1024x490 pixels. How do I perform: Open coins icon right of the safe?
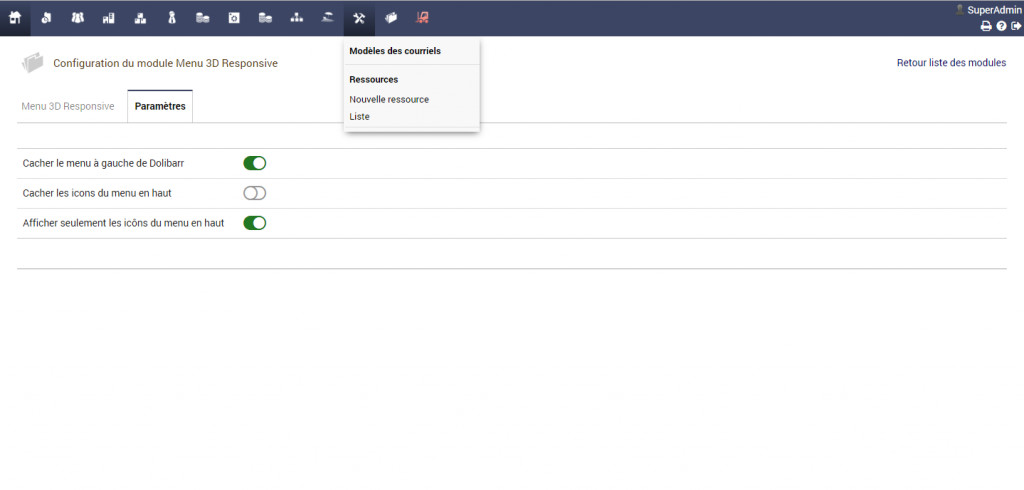(265, 18)
